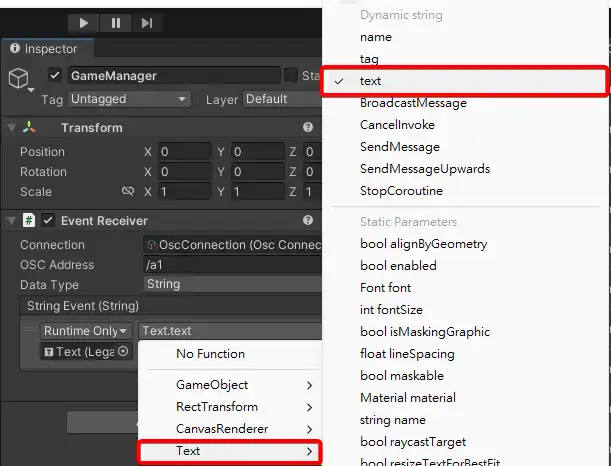Disable the Event Receiver component checkbox
Viewport: 611px width, 466px height.
point(48,221)
